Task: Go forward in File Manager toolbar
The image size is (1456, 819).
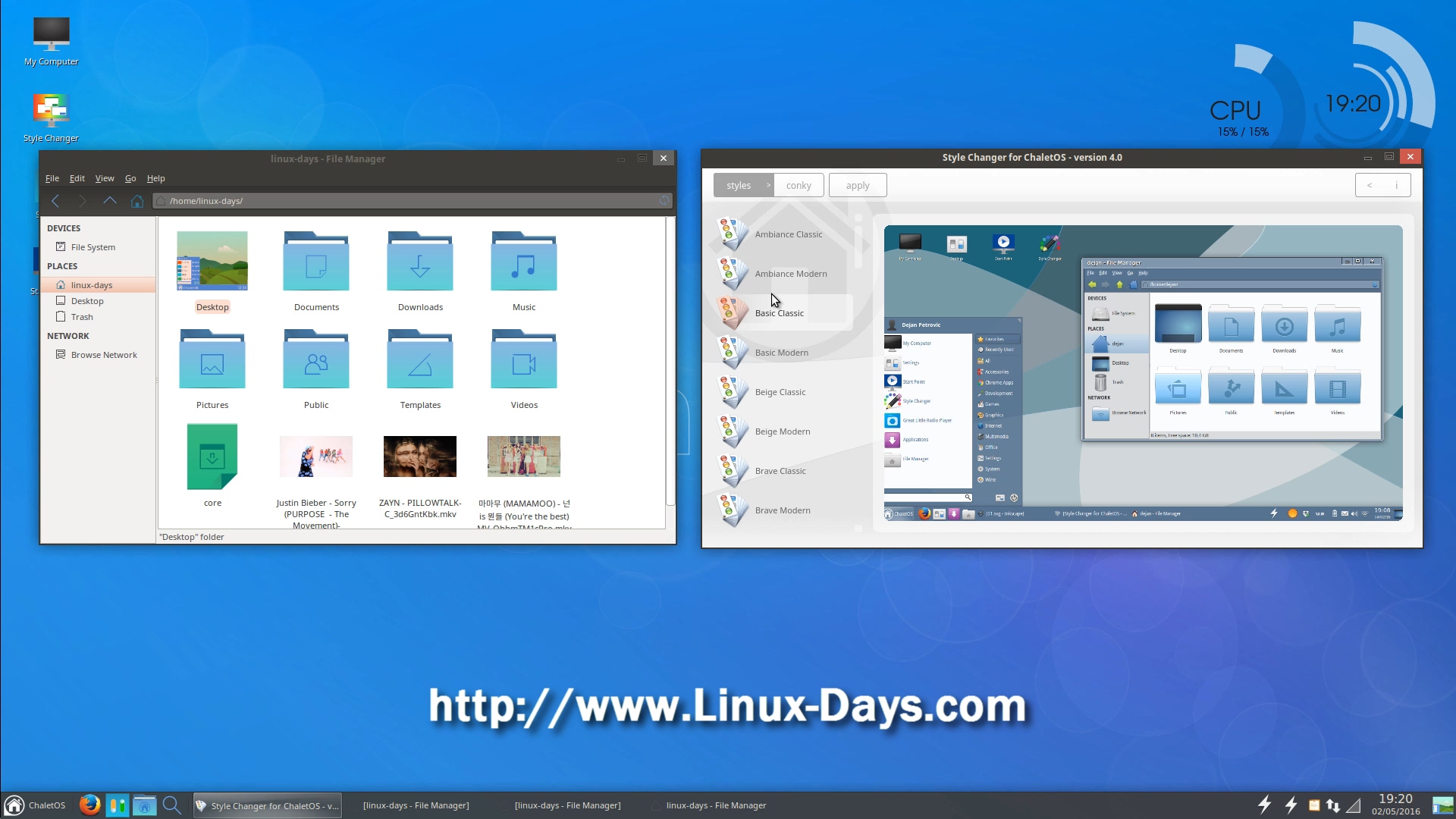Action: [x=83, y=201]
